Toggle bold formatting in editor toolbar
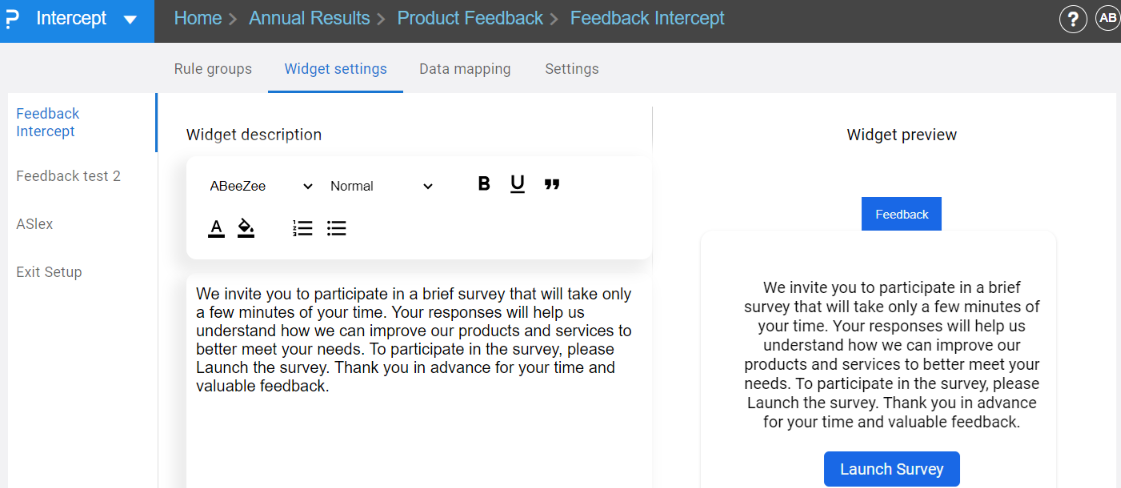1121x488 pixels. (x=484, y=184)
